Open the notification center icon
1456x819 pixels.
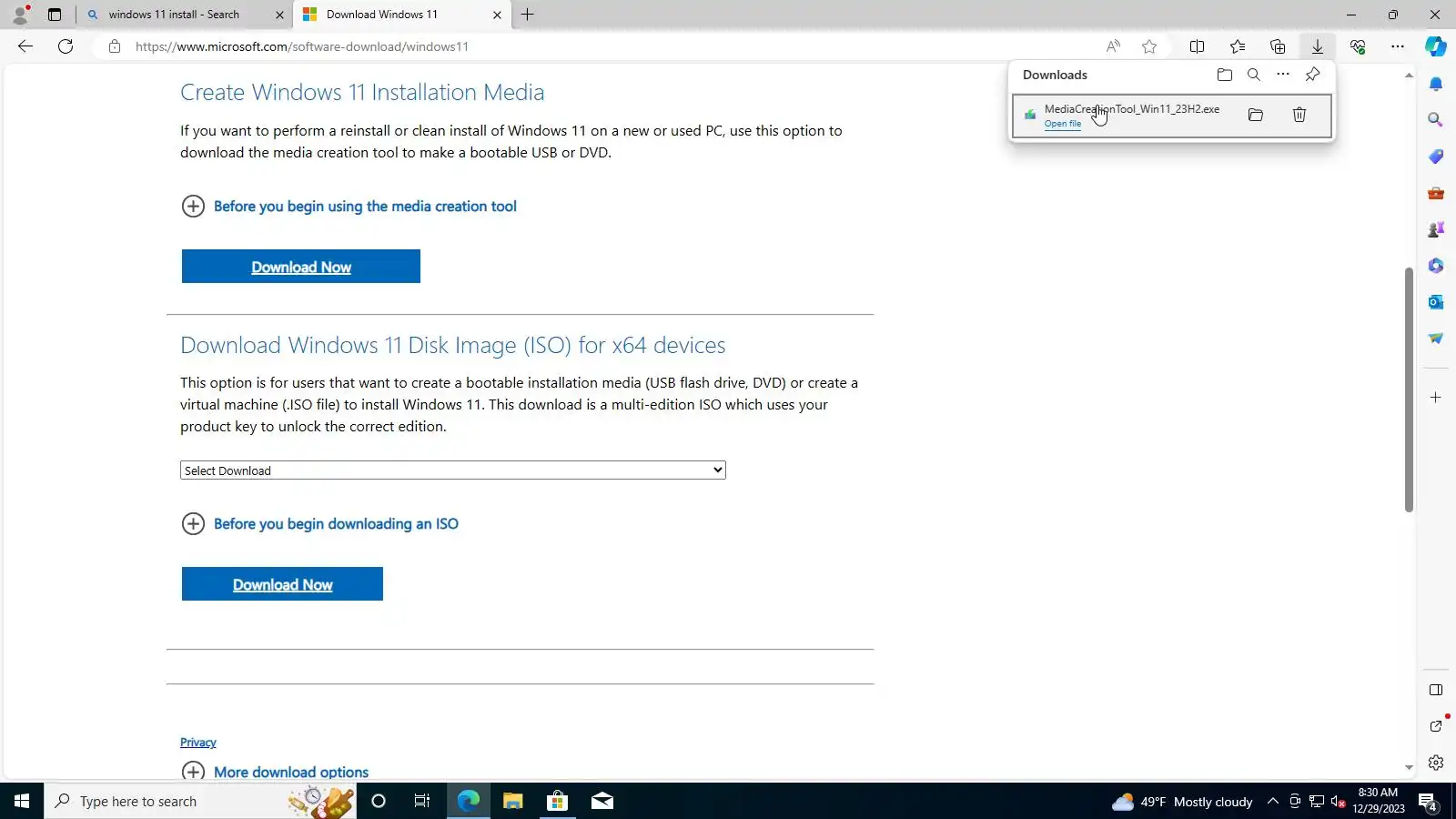1428,802
